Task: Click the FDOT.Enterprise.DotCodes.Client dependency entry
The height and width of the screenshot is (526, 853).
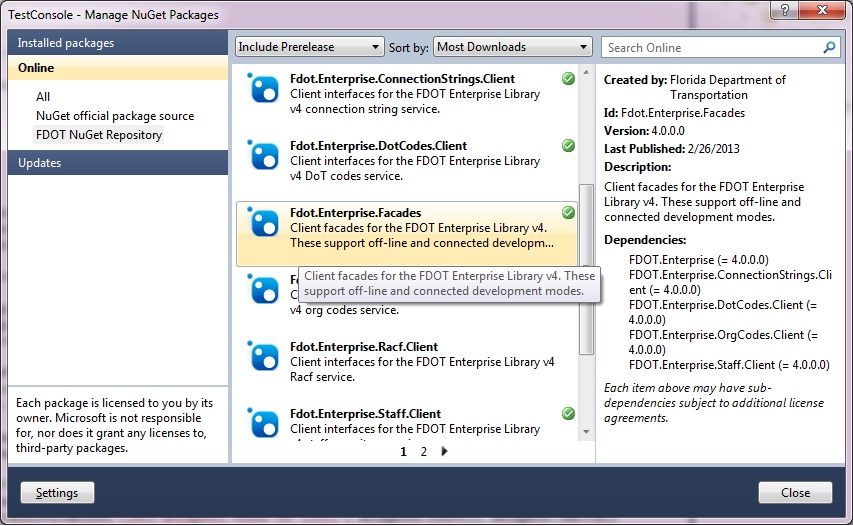Action: 722,312
